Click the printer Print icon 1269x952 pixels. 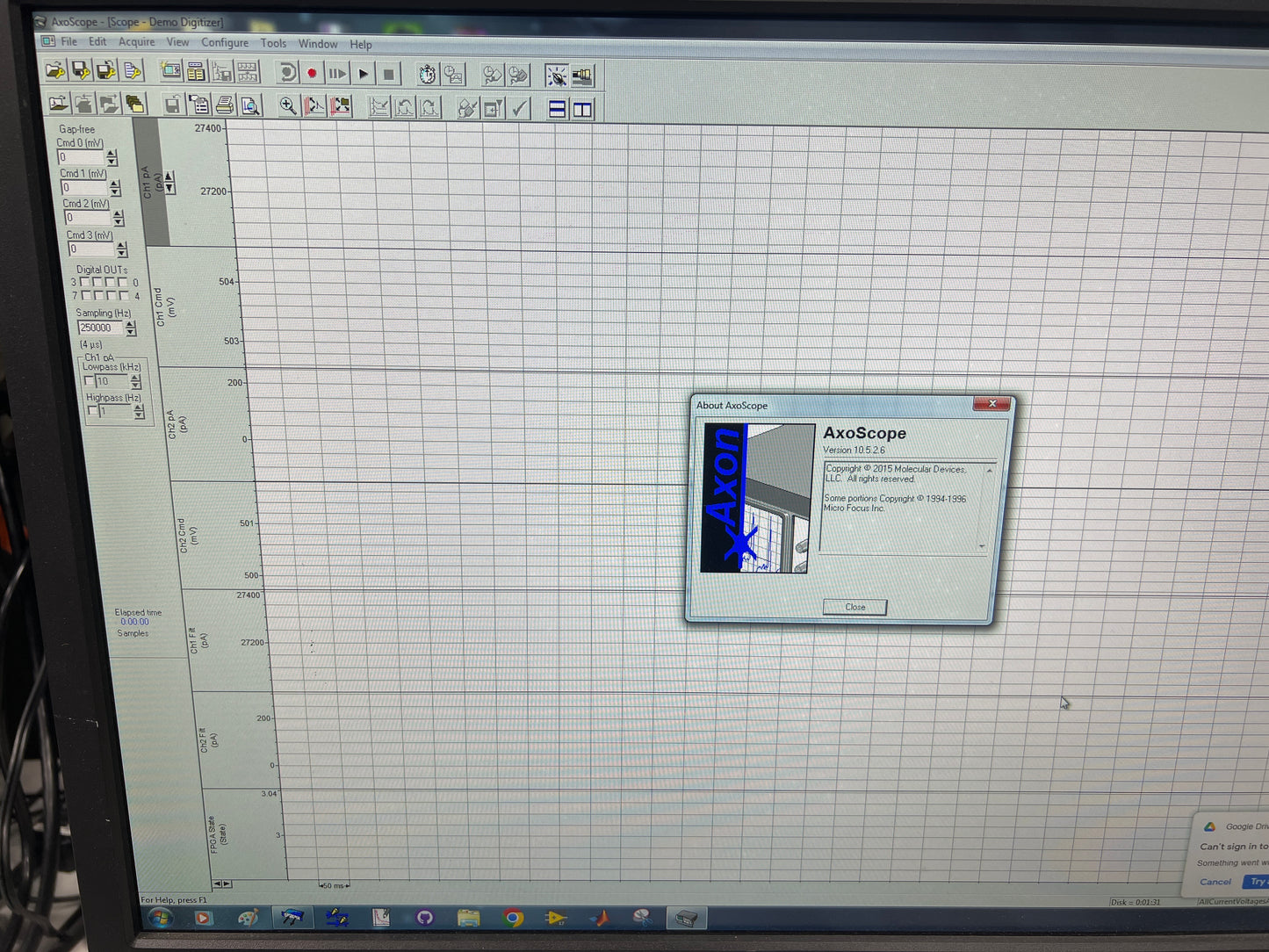pos(225,106)
